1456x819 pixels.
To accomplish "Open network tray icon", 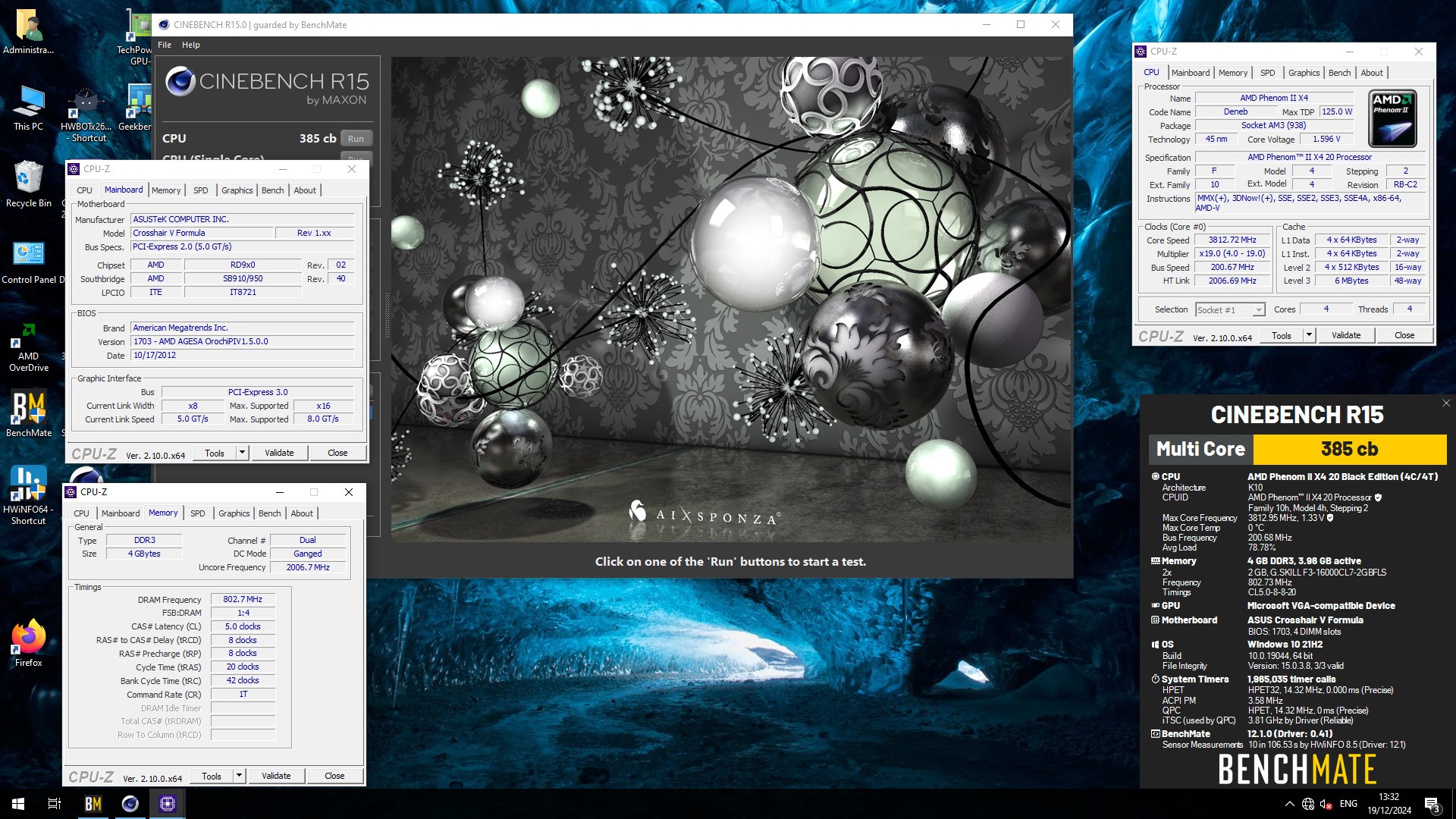I will coord(1308,804).
